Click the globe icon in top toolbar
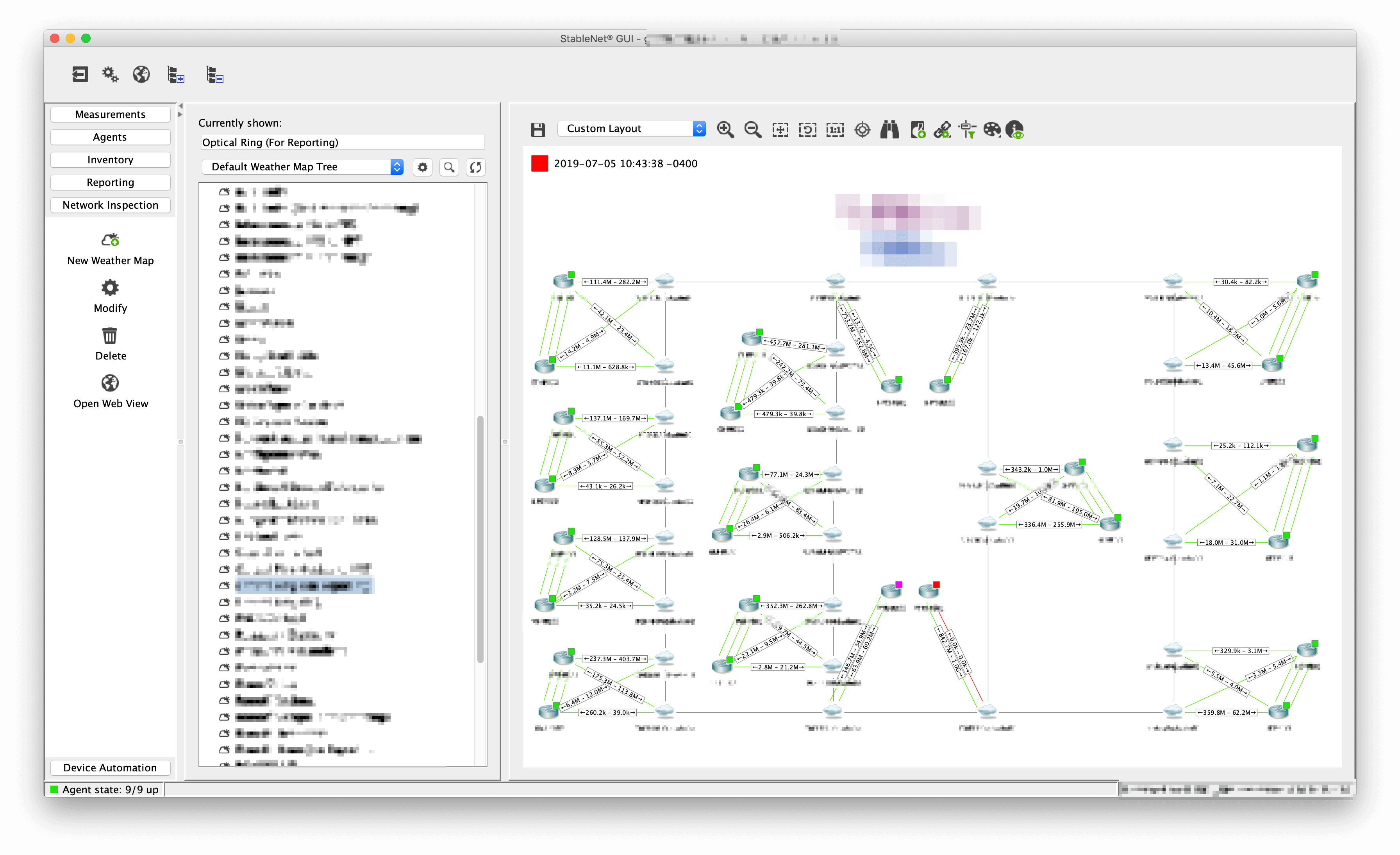The image size is (1400, 855). (x=141, y=75)
